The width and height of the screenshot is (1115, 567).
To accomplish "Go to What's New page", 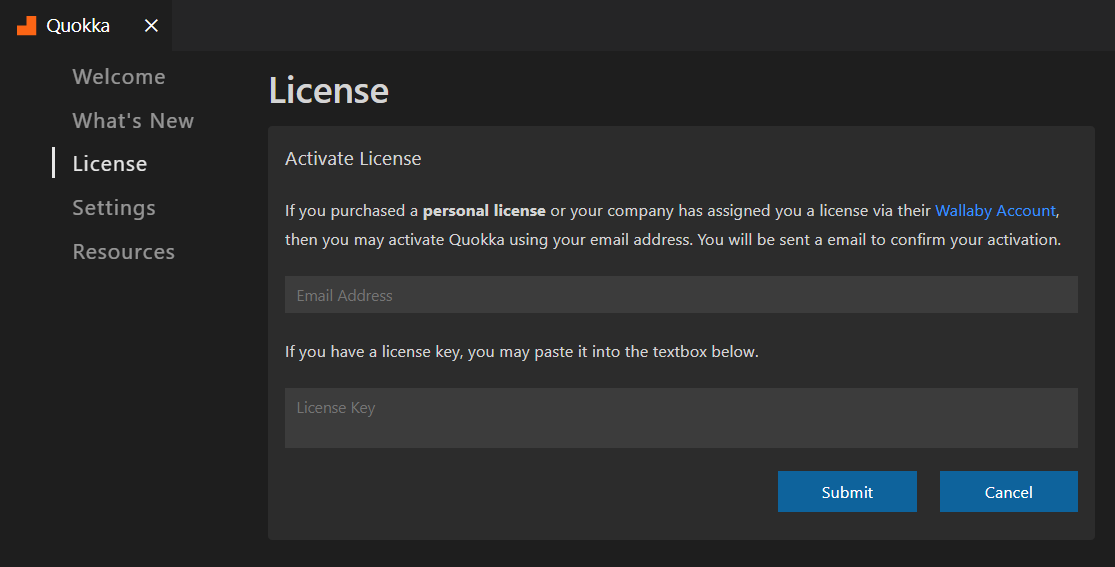I will coord(133,121).
